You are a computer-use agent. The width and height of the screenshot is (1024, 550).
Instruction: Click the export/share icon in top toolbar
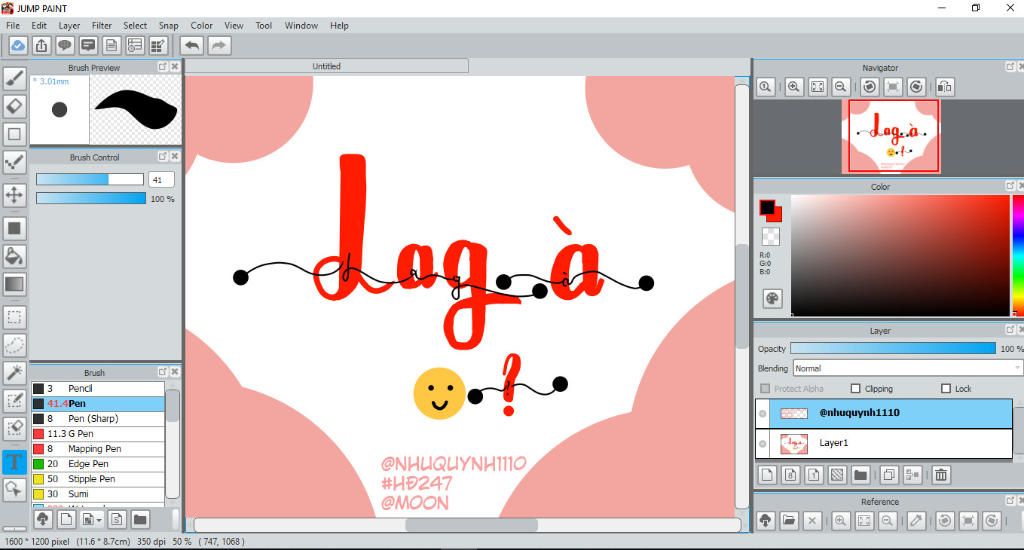(41, 45)
